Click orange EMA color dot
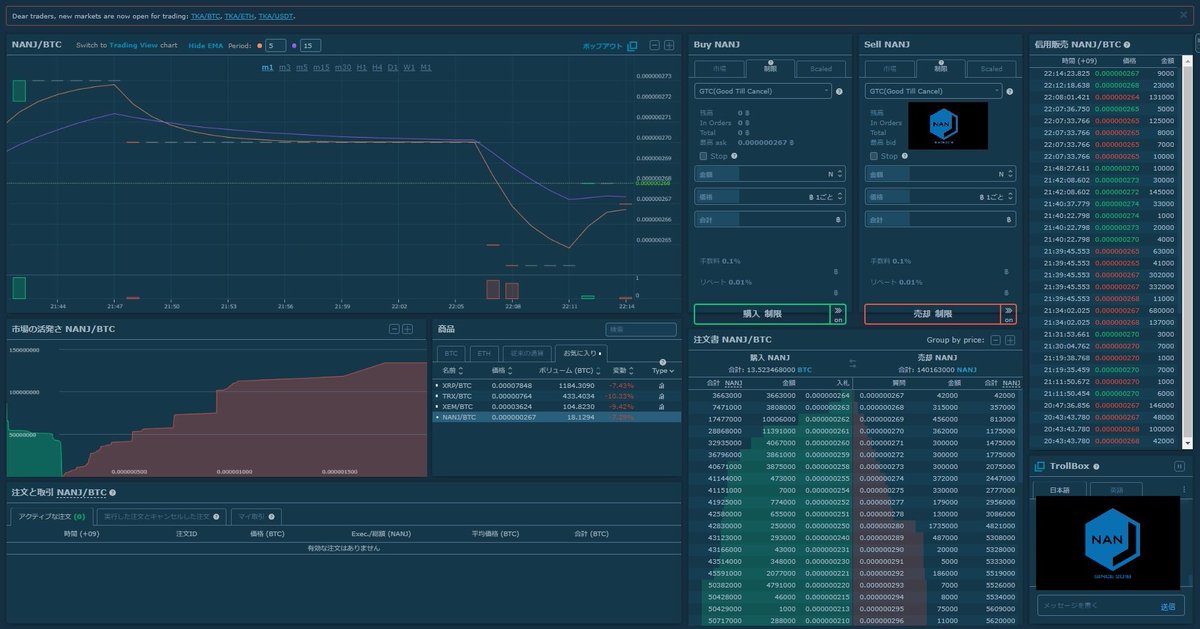Viewport: 1200px width, 629px height. [x=260, y=45]
